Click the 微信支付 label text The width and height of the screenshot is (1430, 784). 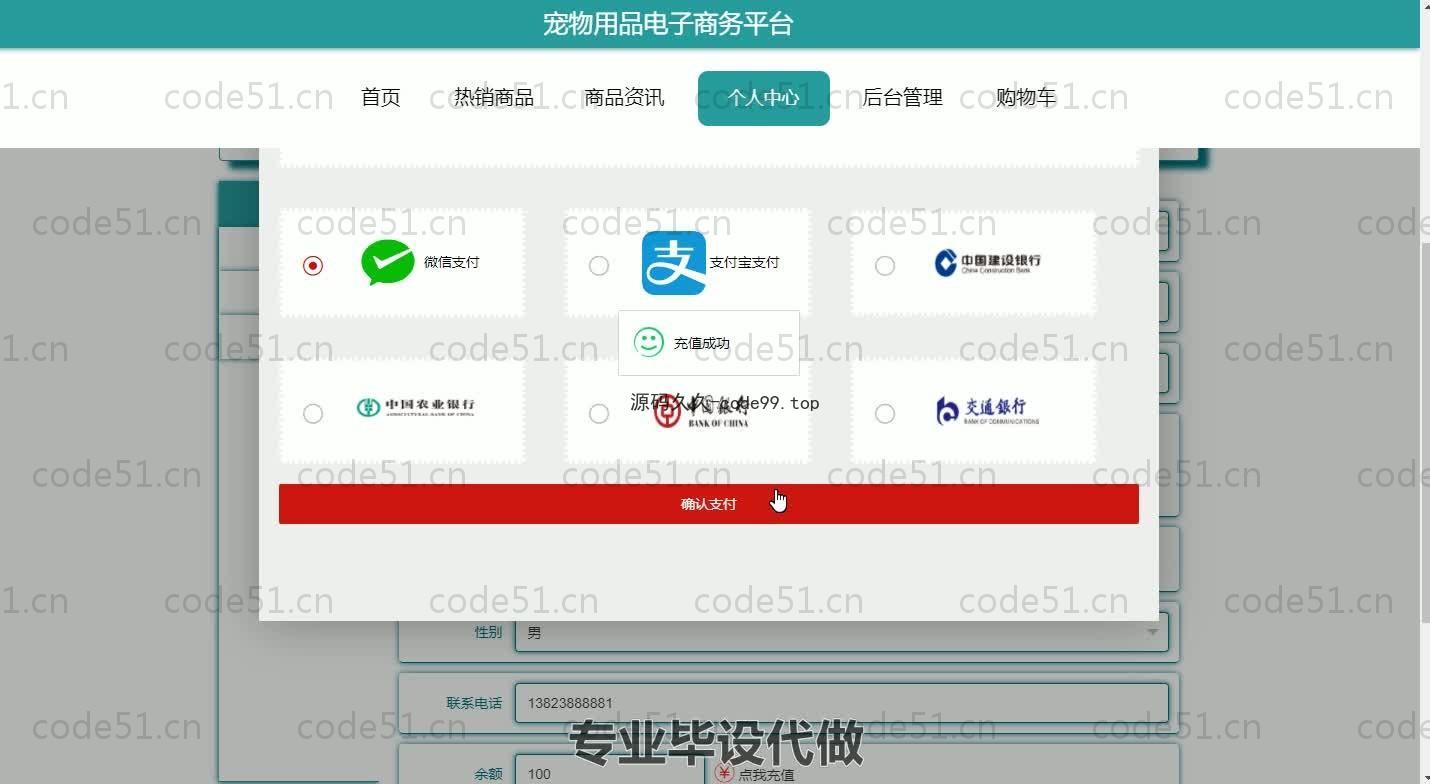(x=452, y=262)
